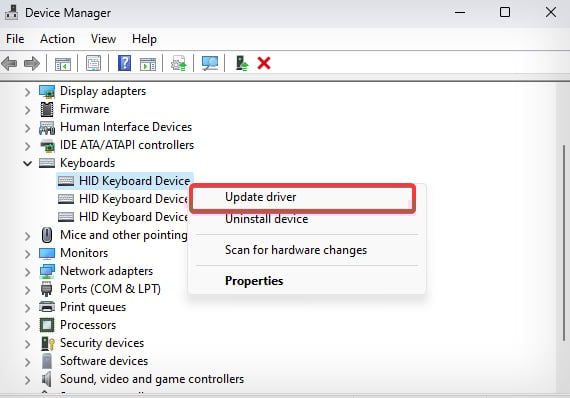Image resolution: width=570 pixels, height=398 pixels.
Task: Select the Ports (COM & LPT) label
Action: tap(110, 289)
